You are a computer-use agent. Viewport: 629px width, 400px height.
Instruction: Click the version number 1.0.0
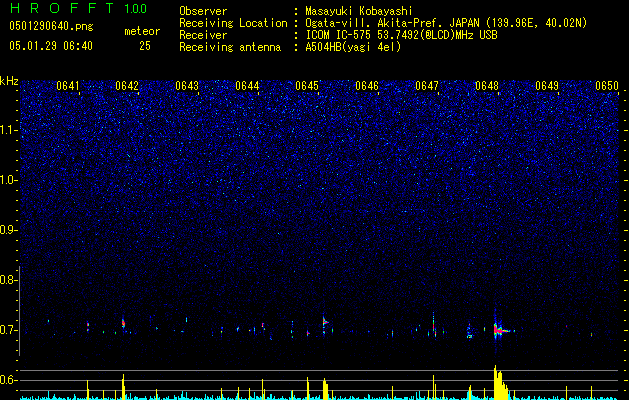click(135, 9)
